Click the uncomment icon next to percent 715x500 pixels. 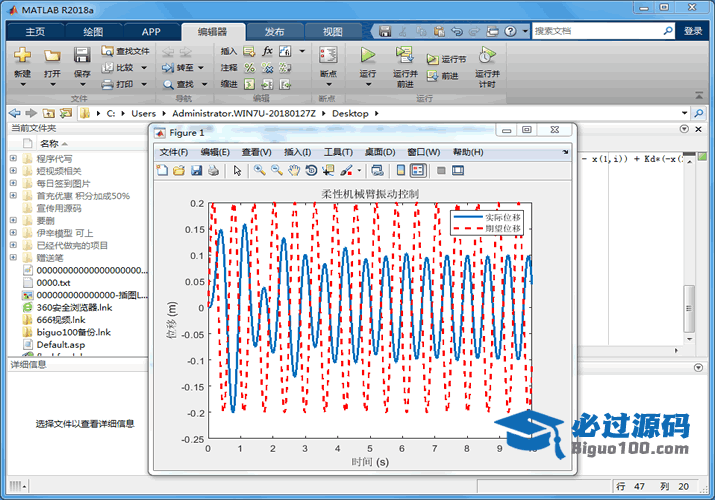[x=267, y=68]
